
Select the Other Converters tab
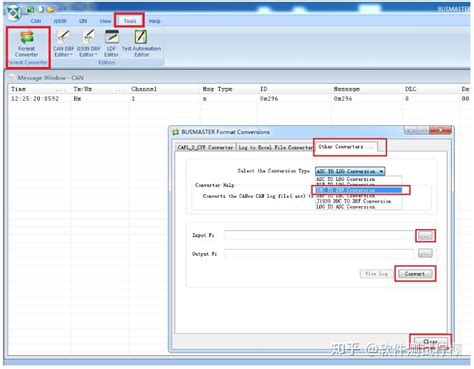(346, 147)
